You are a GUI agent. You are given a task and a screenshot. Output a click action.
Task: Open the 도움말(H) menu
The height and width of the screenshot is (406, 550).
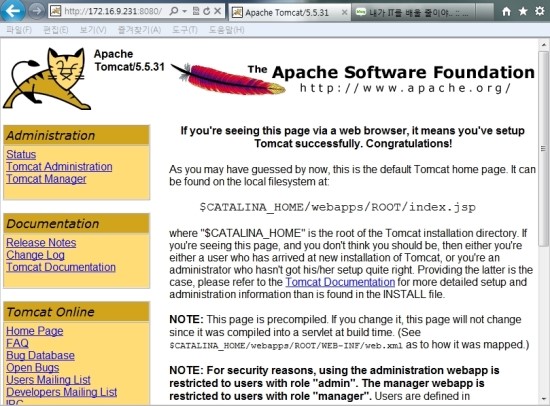(x=227, y=30)
